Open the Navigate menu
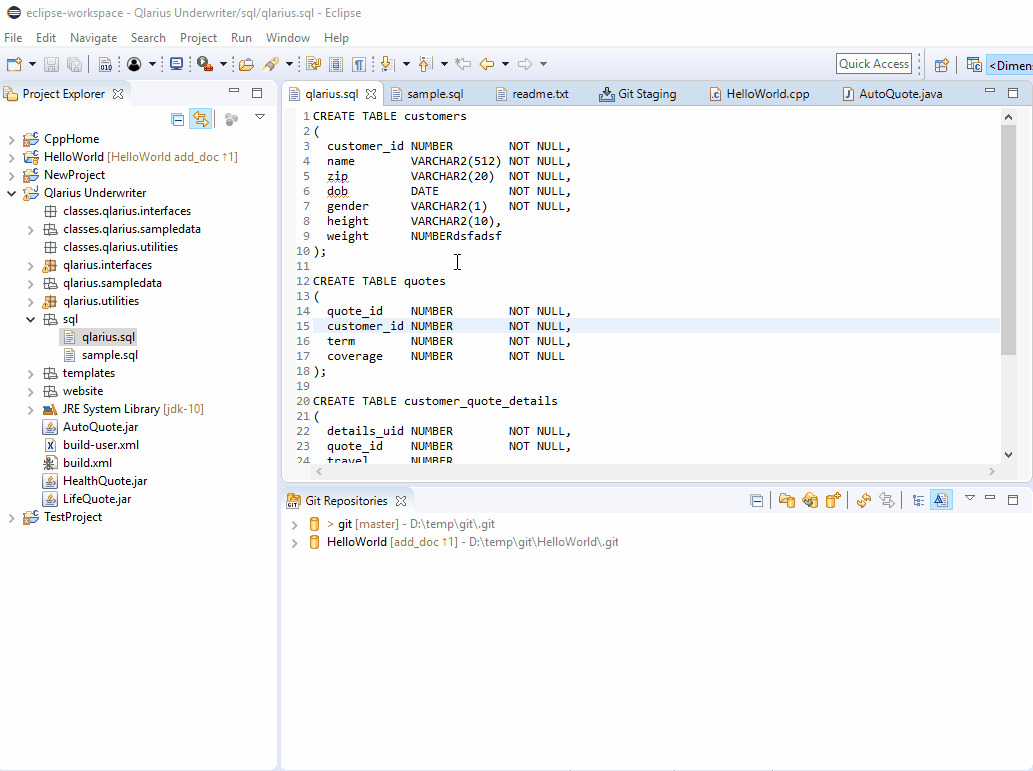1033x771 pixels. click(93, 37)
